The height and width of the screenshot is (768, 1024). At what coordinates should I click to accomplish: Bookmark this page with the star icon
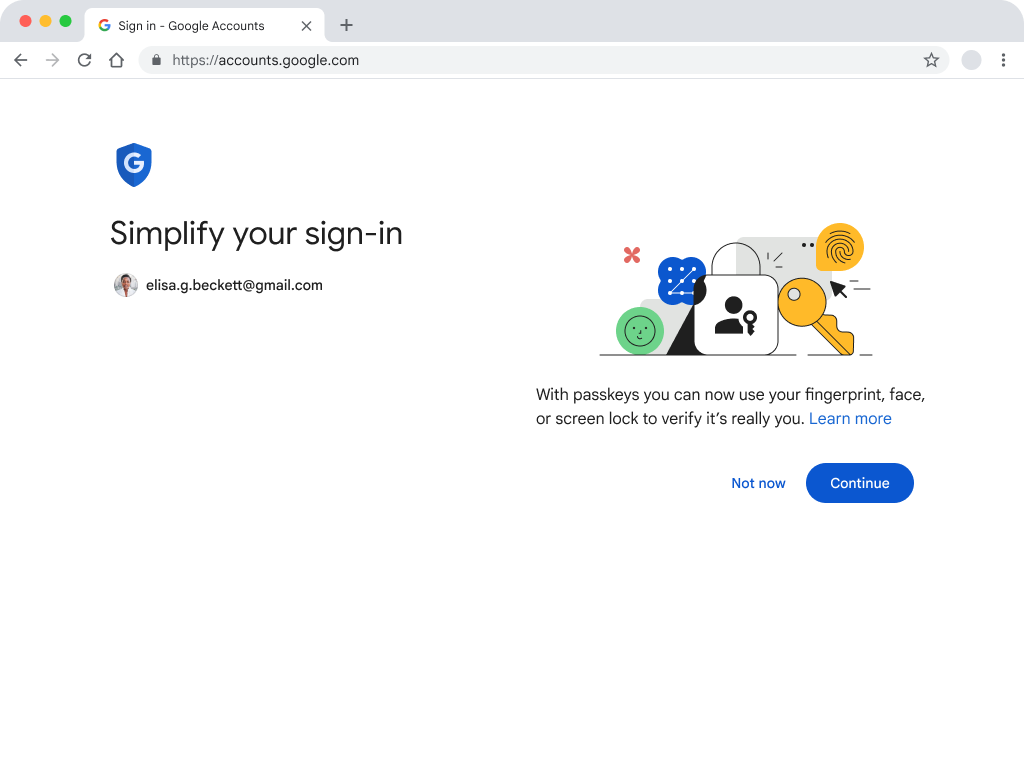[x=932, y=60]
